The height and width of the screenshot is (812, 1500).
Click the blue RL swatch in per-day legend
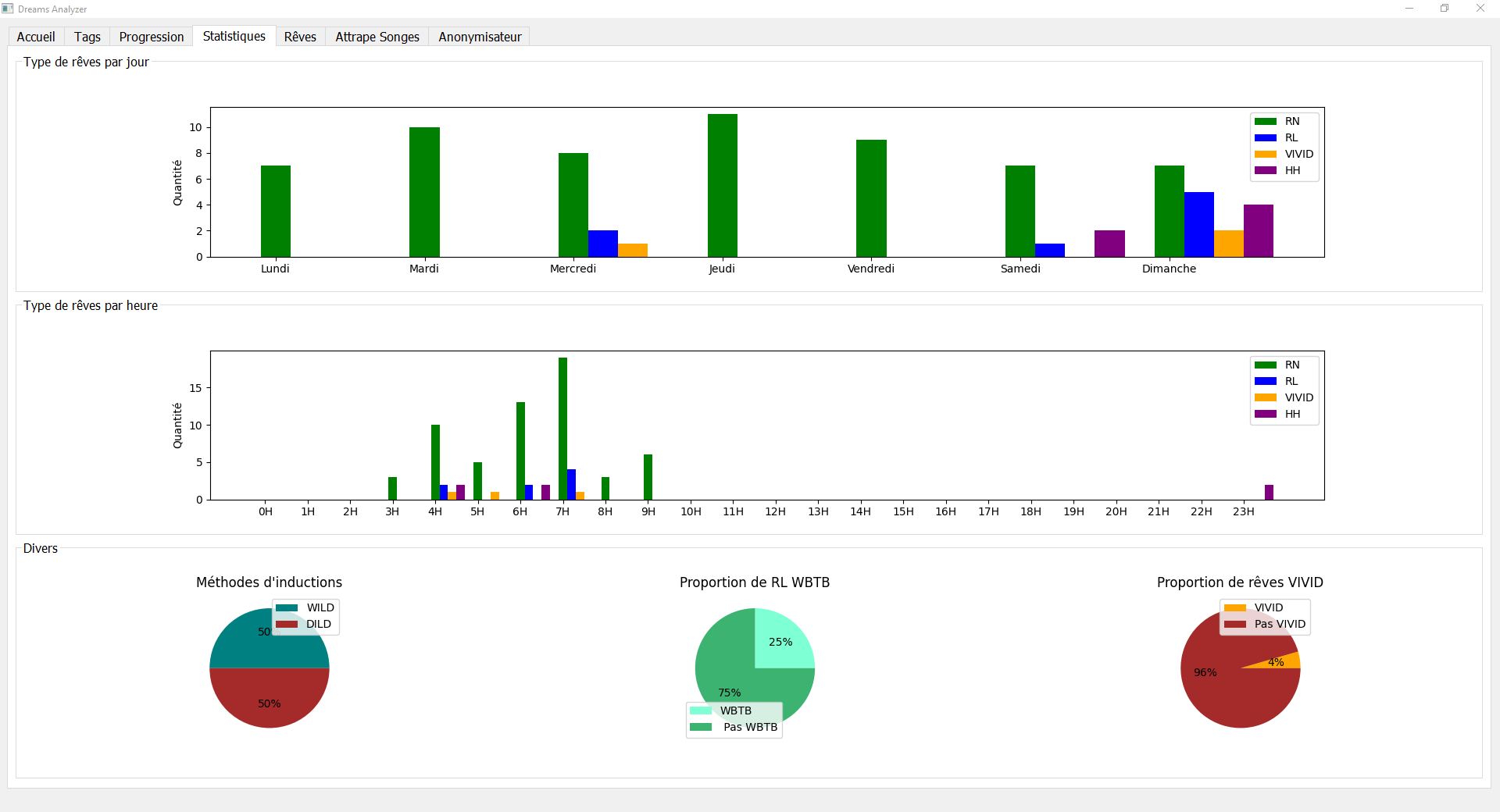[x=1266, y=137]
